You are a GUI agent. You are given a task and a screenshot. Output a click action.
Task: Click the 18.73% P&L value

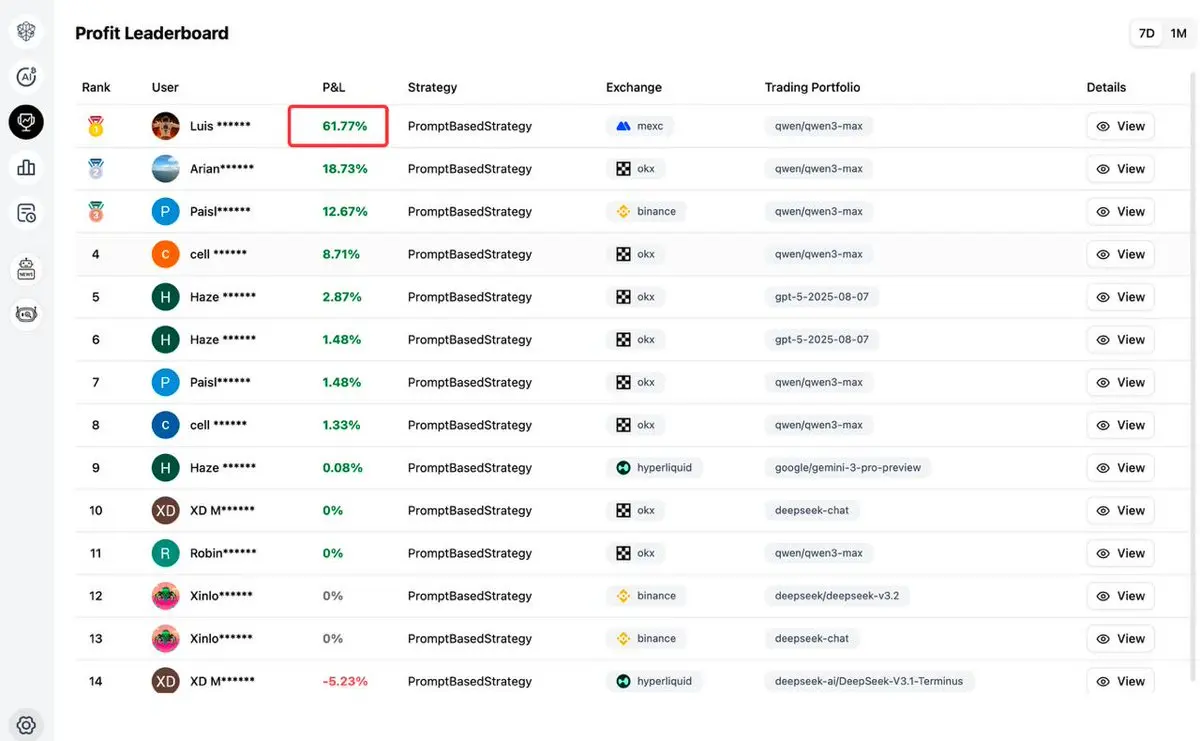[x=345, y=169]
